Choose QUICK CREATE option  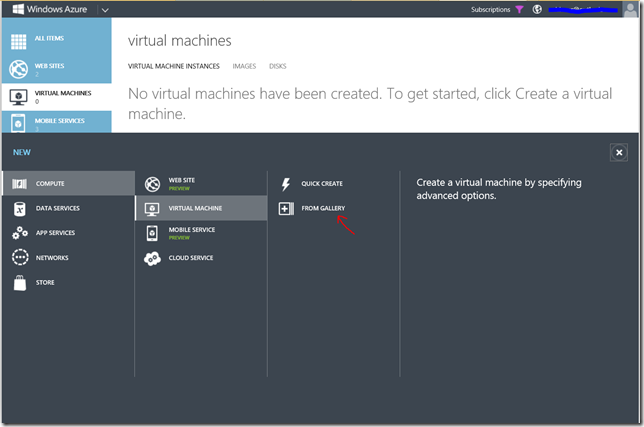click(322, 184)
